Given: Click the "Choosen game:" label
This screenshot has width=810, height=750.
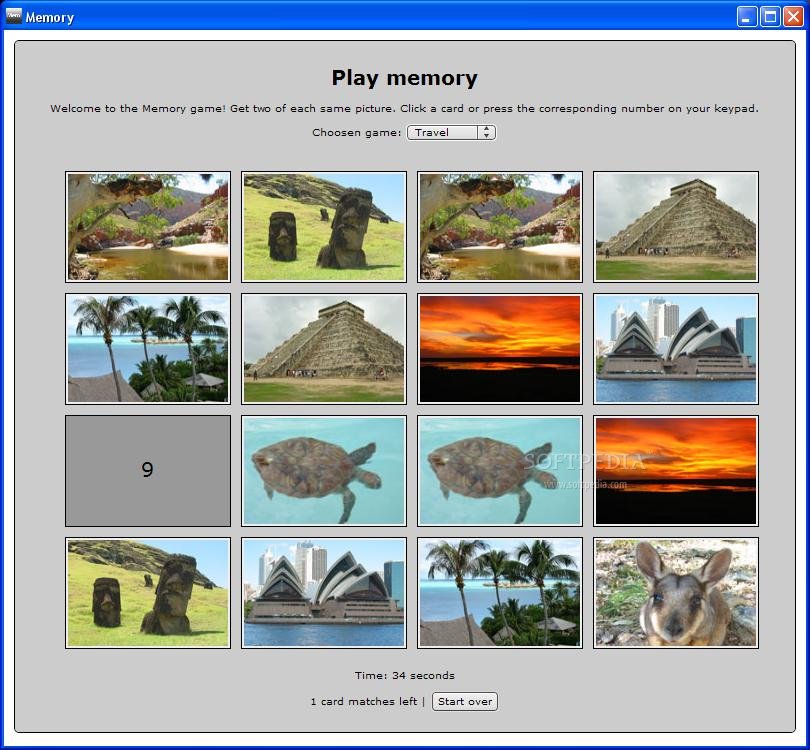Looking at the screenshot, I should click(356, 133).
